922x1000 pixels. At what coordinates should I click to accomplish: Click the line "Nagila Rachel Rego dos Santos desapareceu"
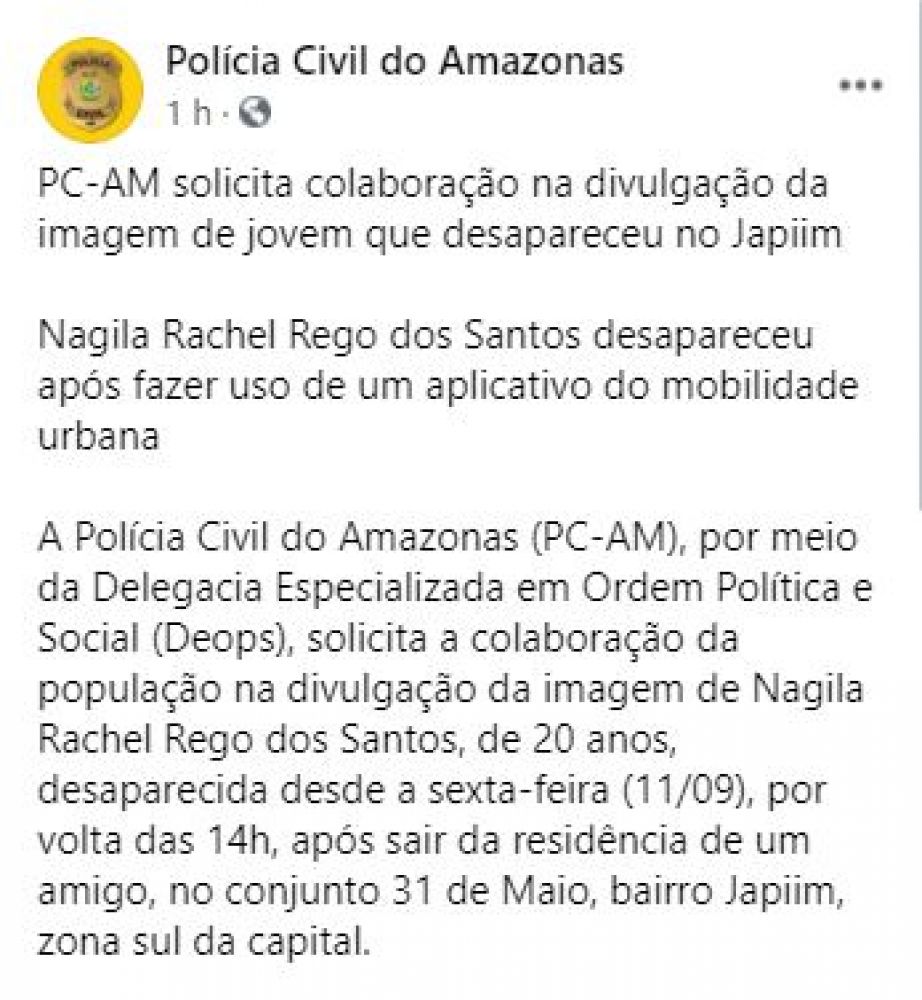click(x=426, y=335)
